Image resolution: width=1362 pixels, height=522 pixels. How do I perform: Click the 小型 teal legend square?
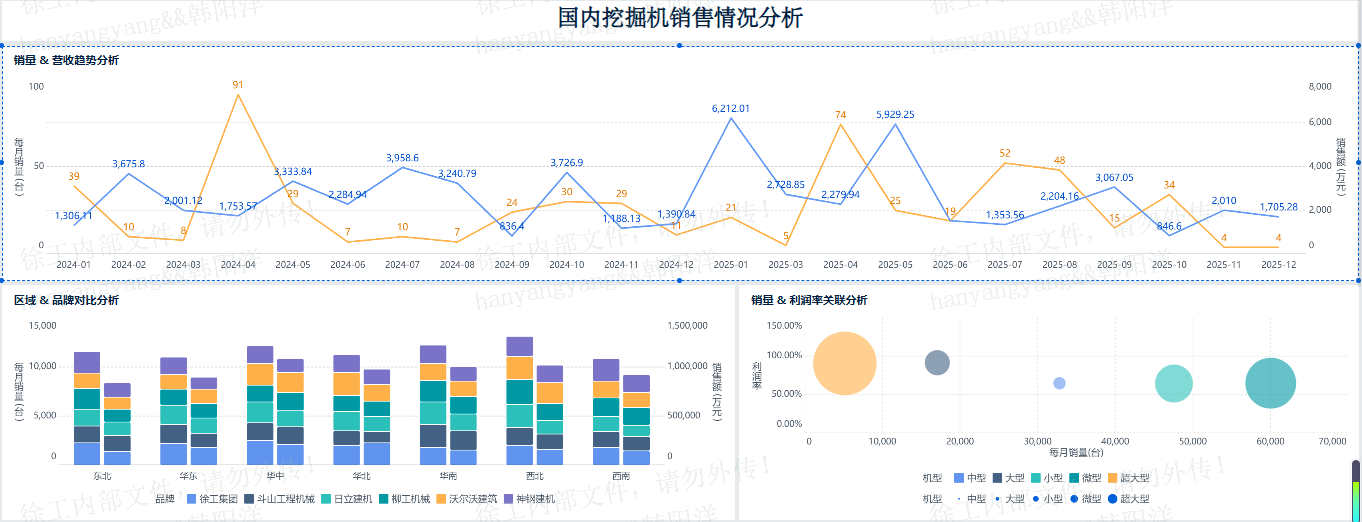(1036, 478)
